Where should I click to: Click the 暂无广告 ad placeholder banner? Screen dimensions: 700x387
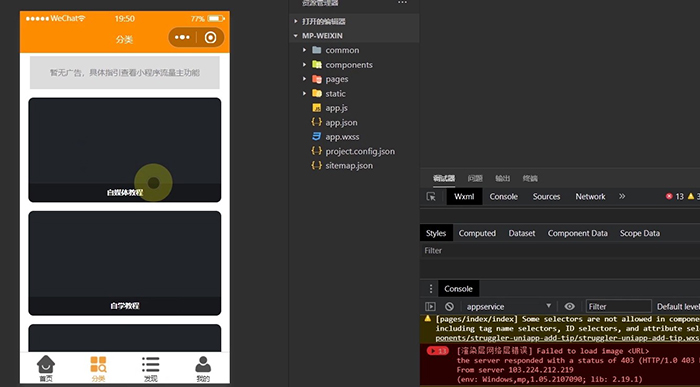[x=125, y=73]
